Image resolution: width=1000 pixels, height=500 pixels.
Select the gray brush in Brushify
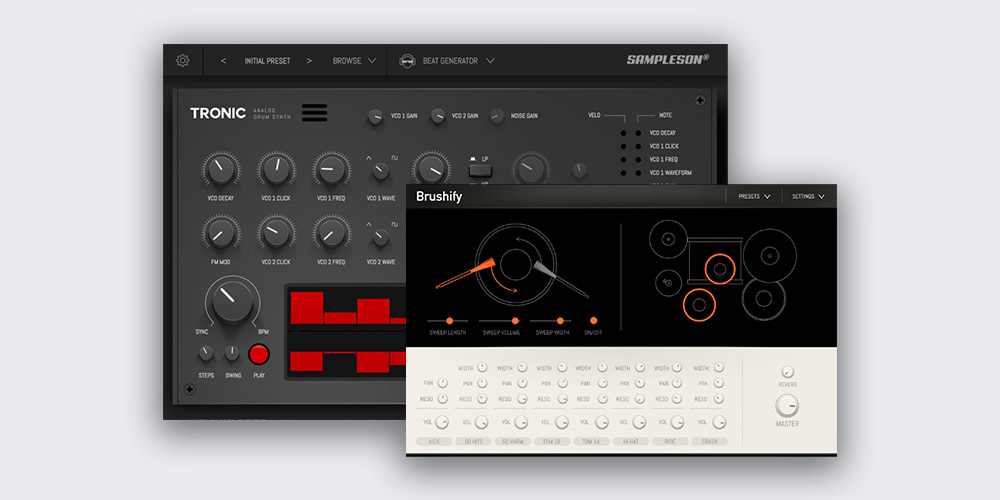pos(561,279)
